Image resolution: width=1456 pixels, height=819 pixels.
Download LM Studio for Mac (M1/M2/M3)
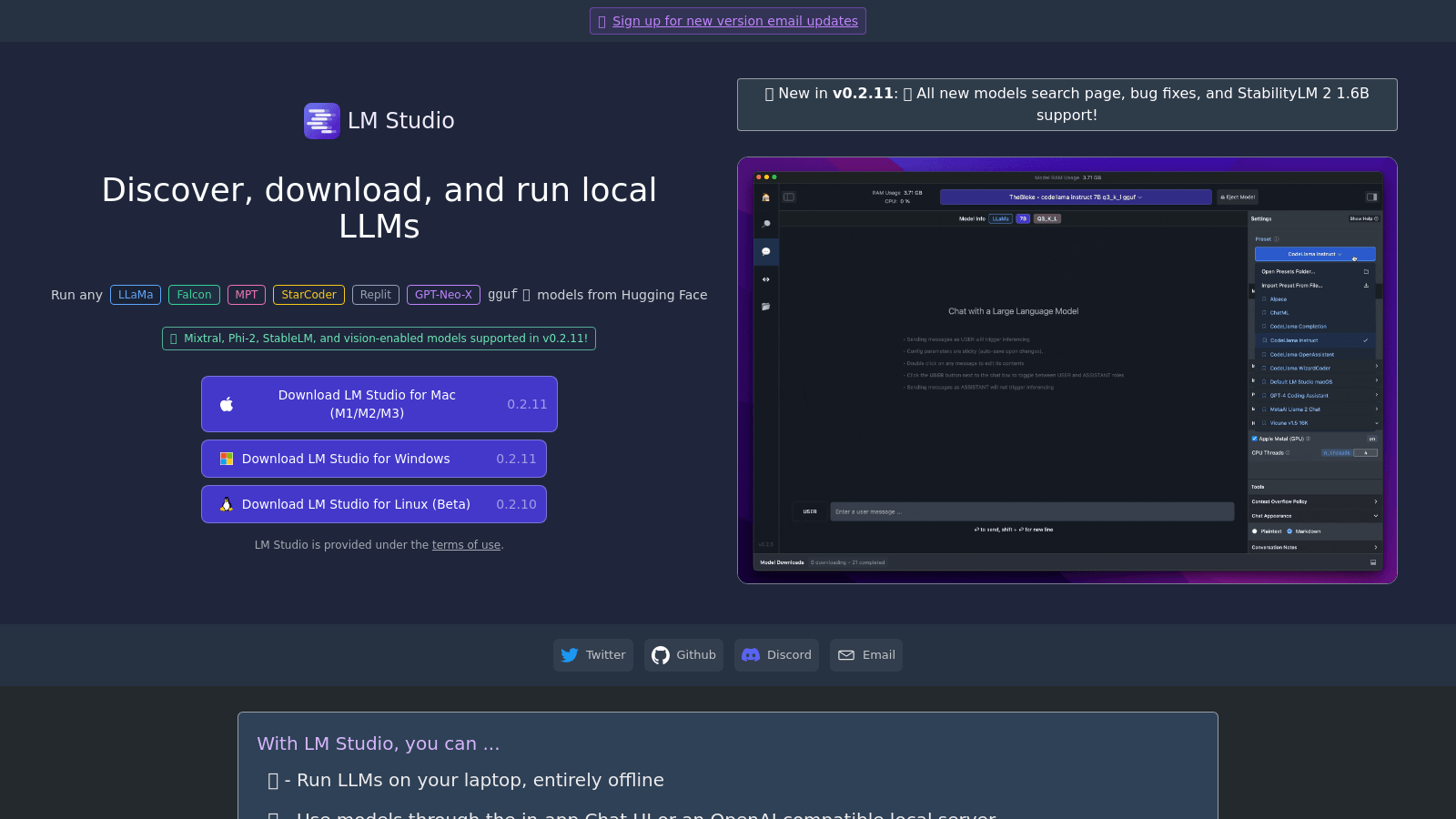click(379, 404)
